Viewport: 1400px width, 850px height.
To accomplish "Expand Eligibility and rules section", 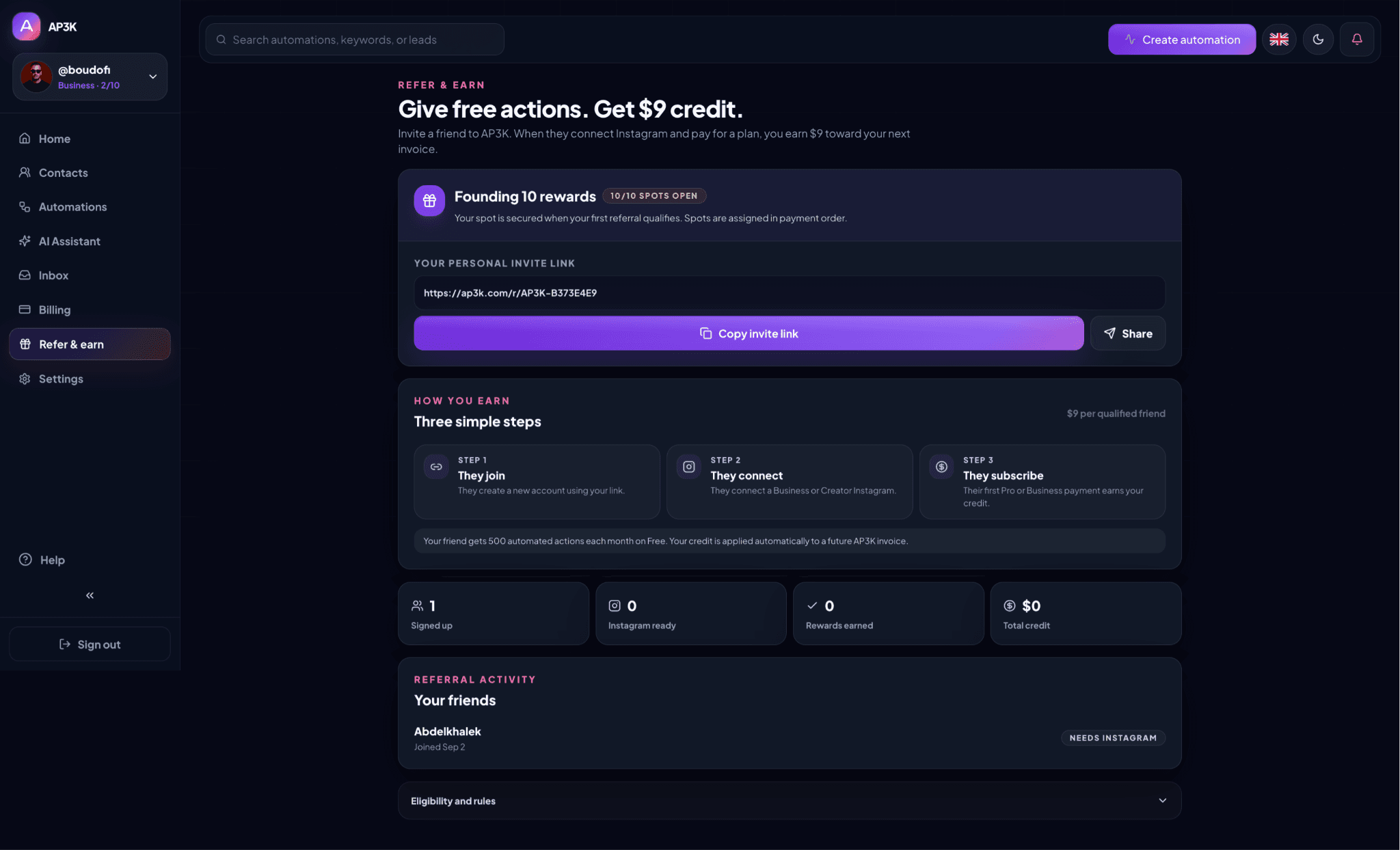I will pos(790,801).
